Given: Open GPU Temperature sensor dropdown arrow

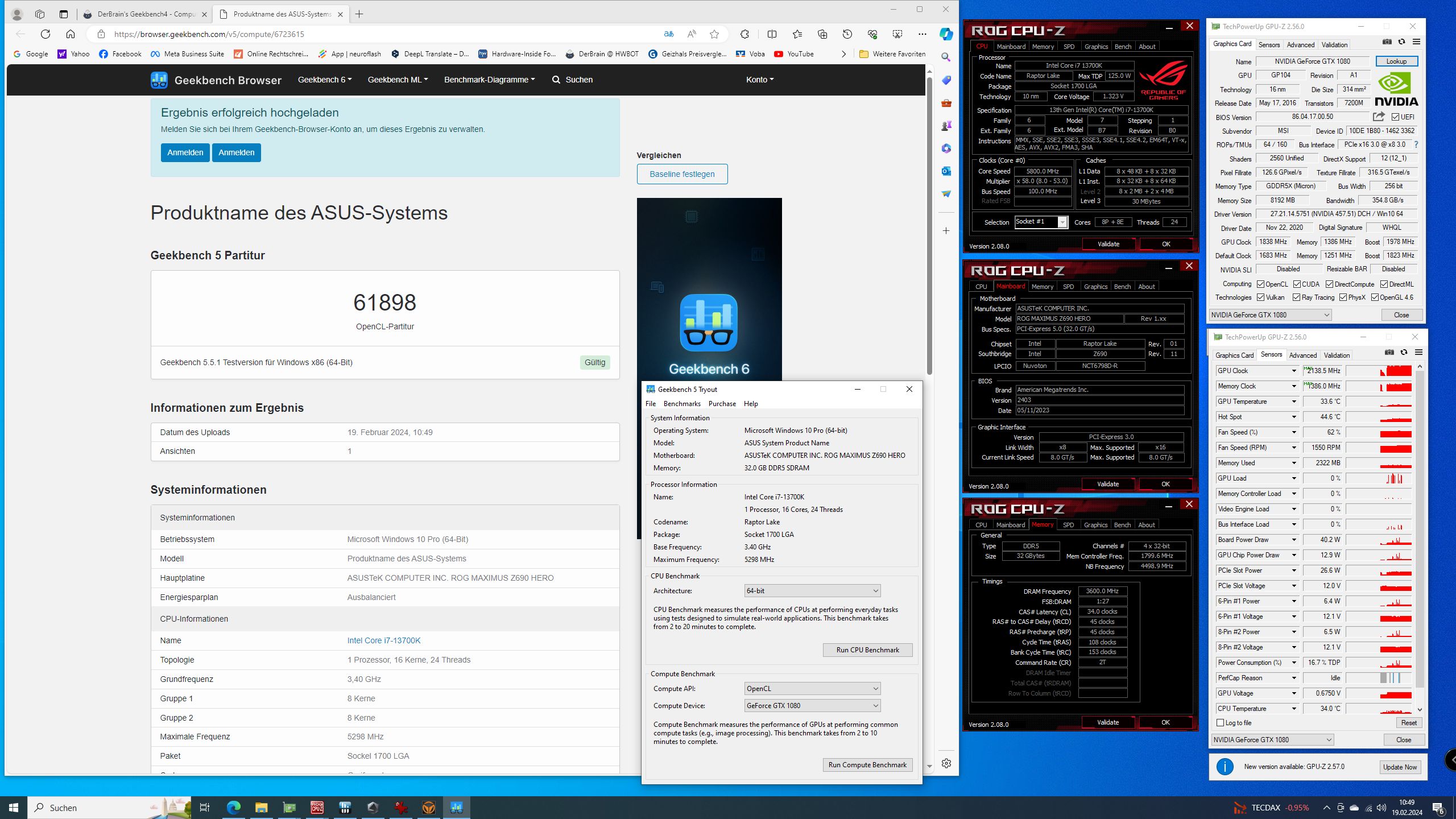Looking at the screenshot, I should 1293,402.
